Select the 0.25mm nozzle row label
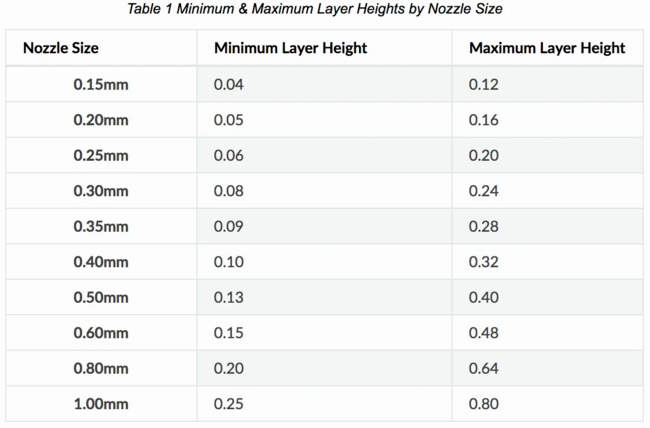Image resolution: width=650 pixels, height=428 pixels. click(x=101, y=155)
